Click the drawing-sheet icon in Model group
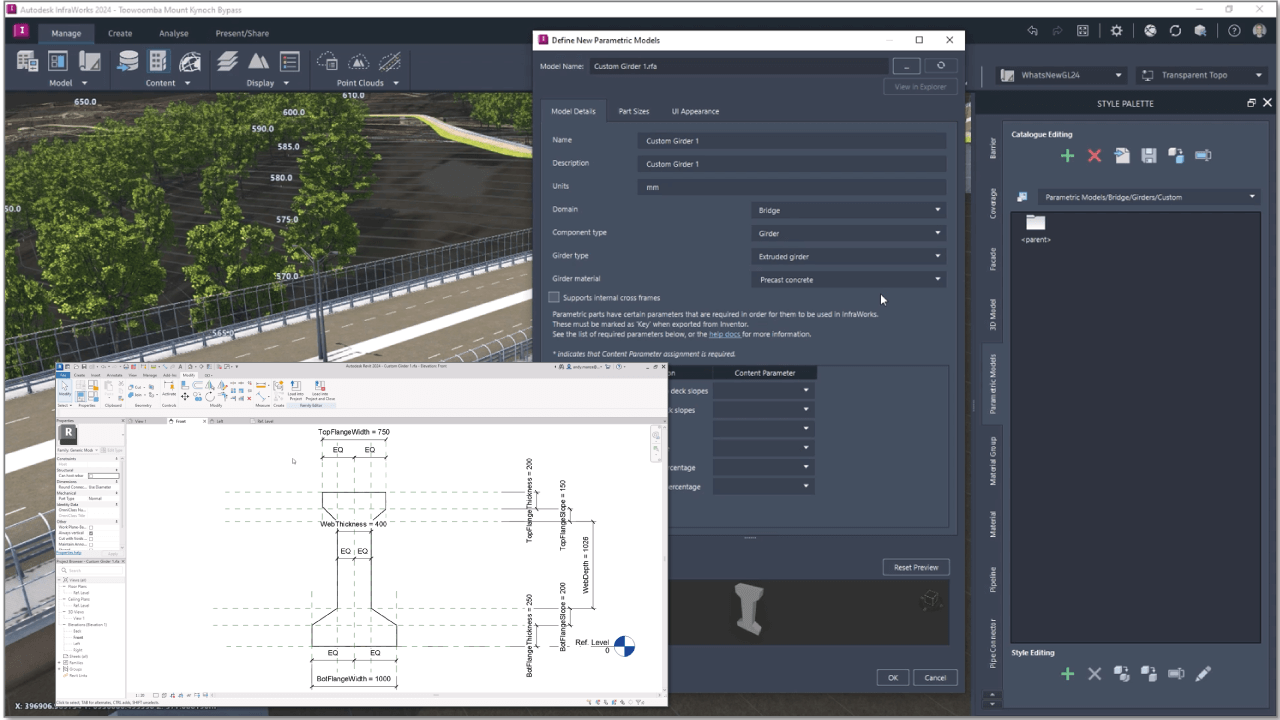The image size is (1280, 720). tap(91, 61)
